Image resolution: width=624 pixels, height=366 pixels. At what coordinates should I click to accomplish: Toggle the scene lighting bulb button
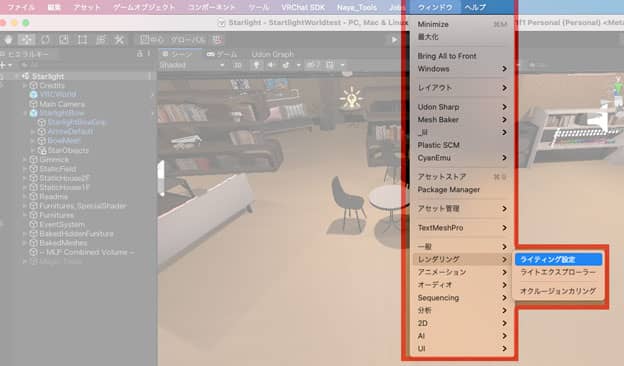click(x=257, y=65)
